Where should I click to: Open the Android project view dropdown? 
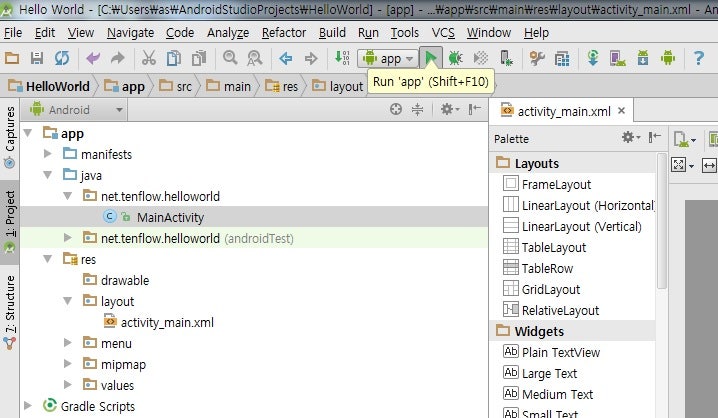(76, 110)
